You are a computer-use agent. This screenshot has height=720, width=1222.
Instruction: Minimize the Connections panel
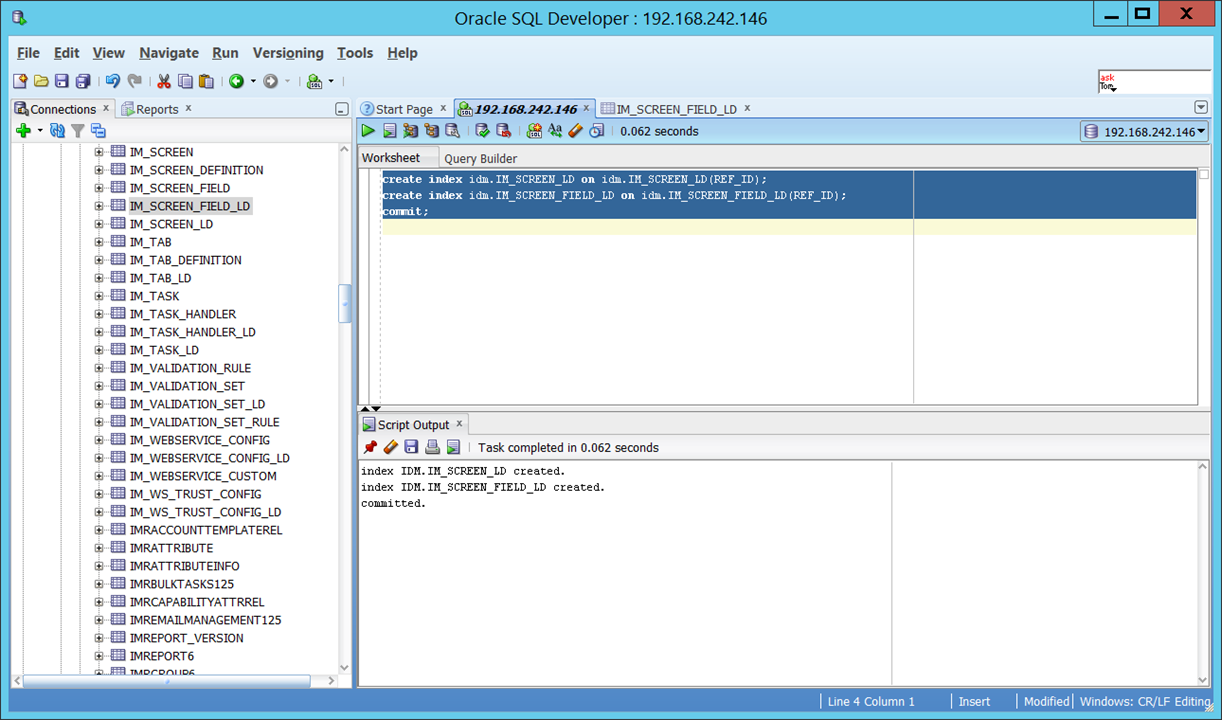coord(342,109)
